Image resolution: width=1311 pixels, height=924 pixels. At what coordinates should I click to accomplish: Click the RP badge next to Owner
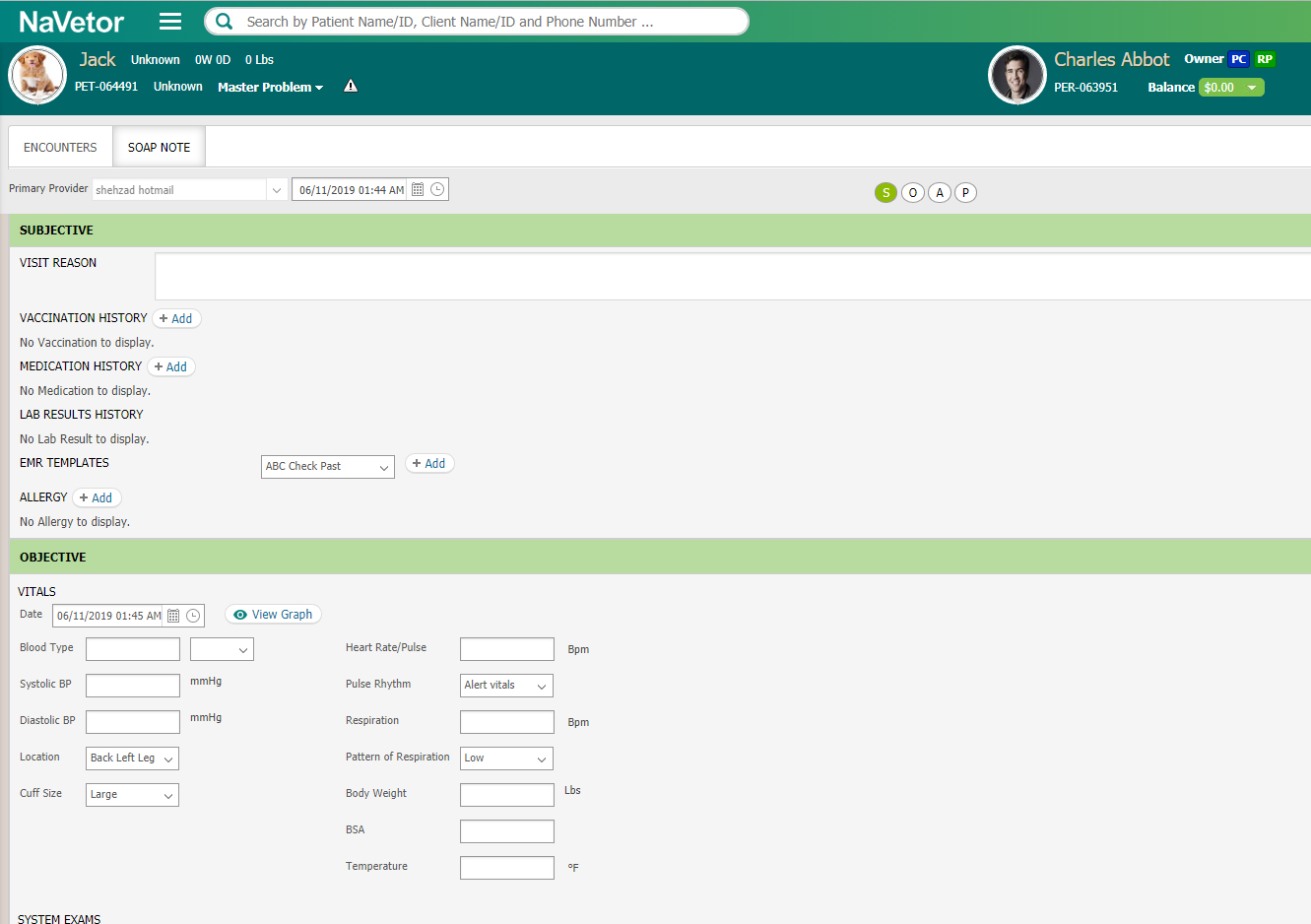(x=1265, y=59)
